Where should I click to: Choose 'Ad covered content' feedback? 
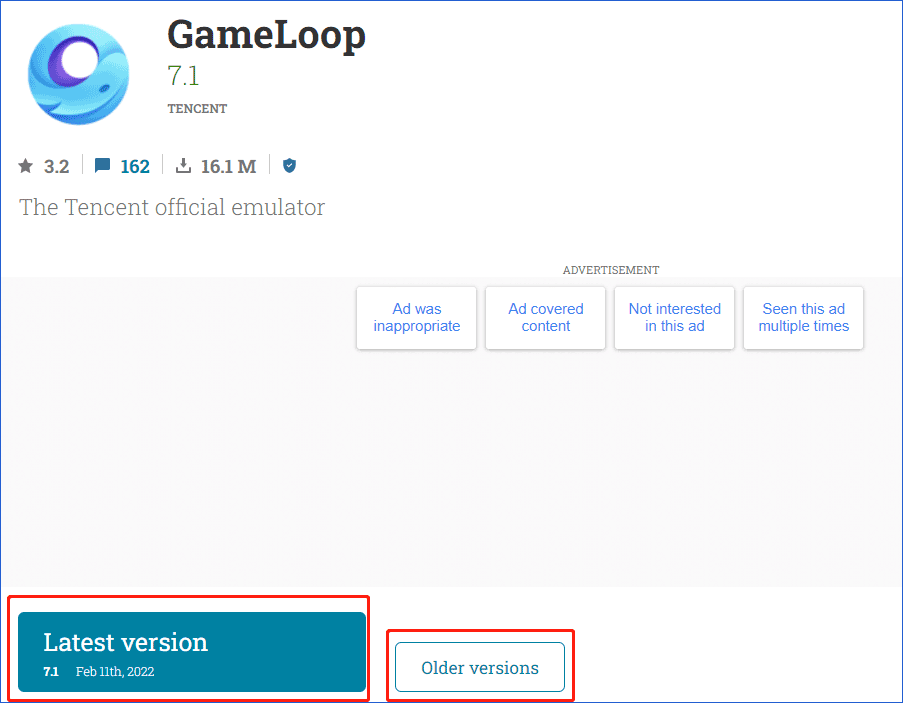point(545,318)
